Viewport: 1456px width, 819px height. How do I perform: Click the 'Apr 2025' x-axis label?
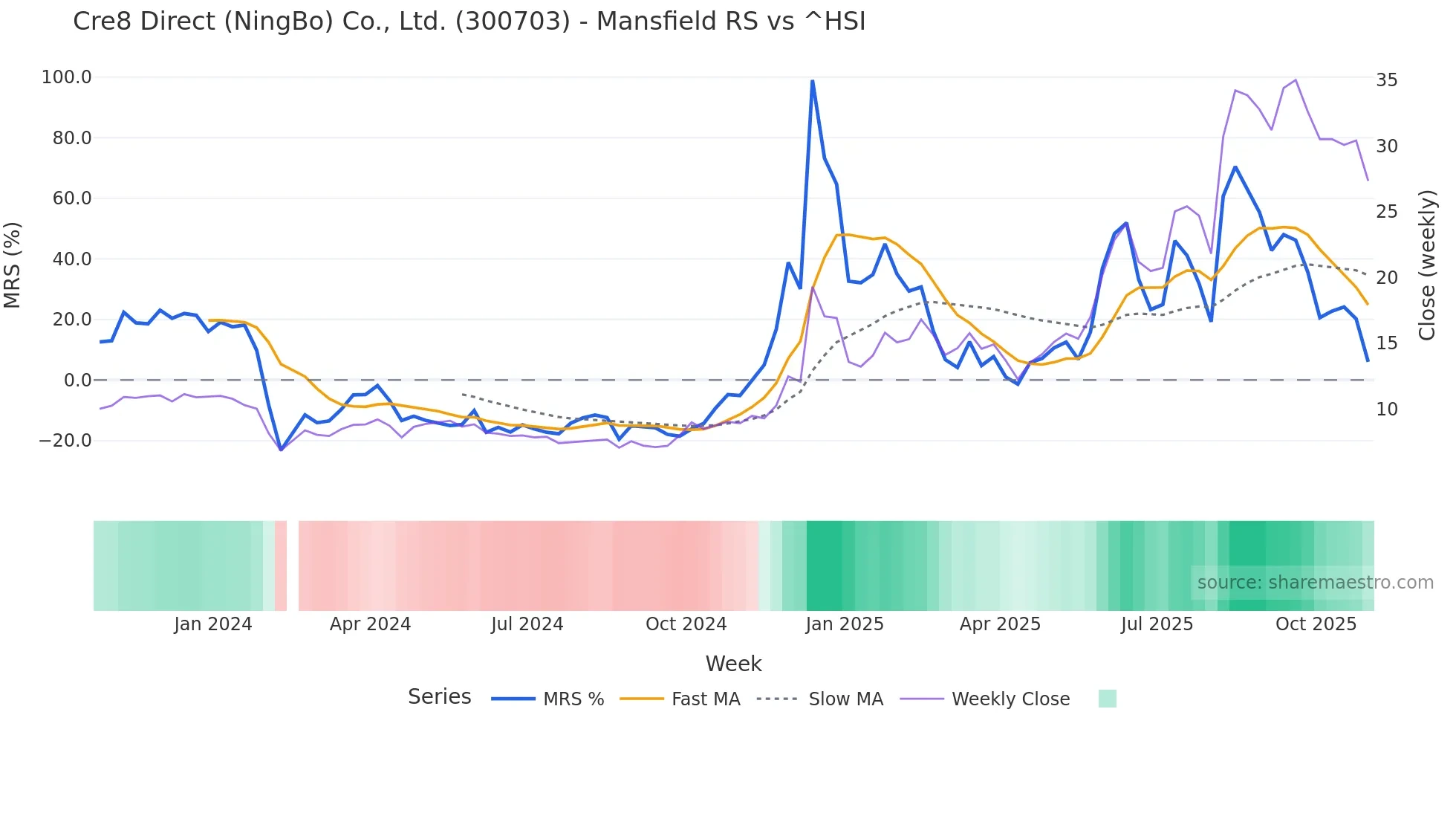coord(1000,624)
